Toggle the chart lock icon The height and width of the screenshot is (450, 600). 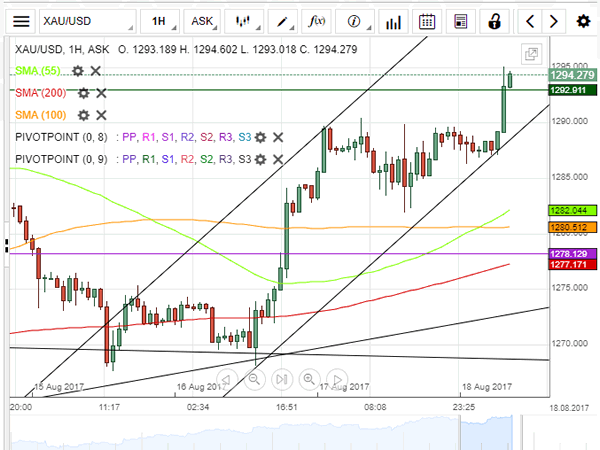click(x=494, y=20)
